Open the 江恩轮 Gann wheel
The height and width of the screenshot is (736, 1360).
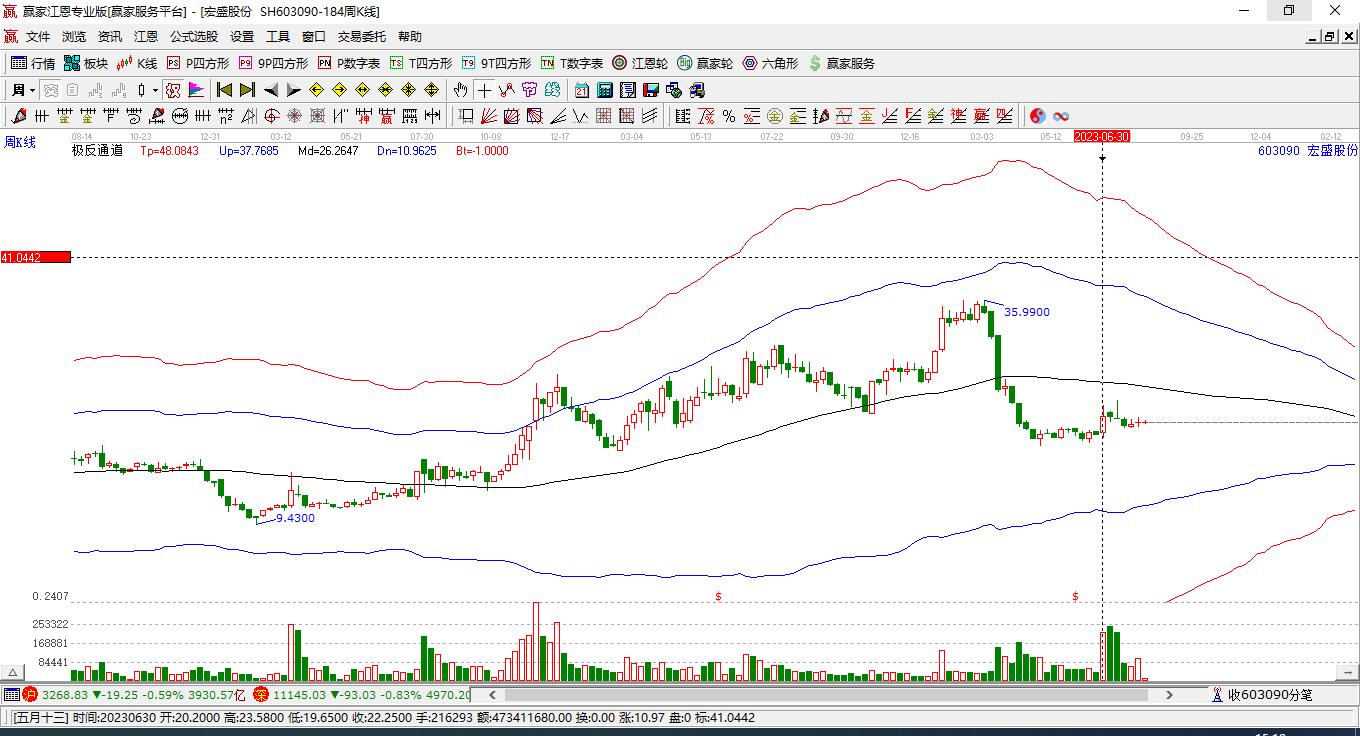point(640,63)
